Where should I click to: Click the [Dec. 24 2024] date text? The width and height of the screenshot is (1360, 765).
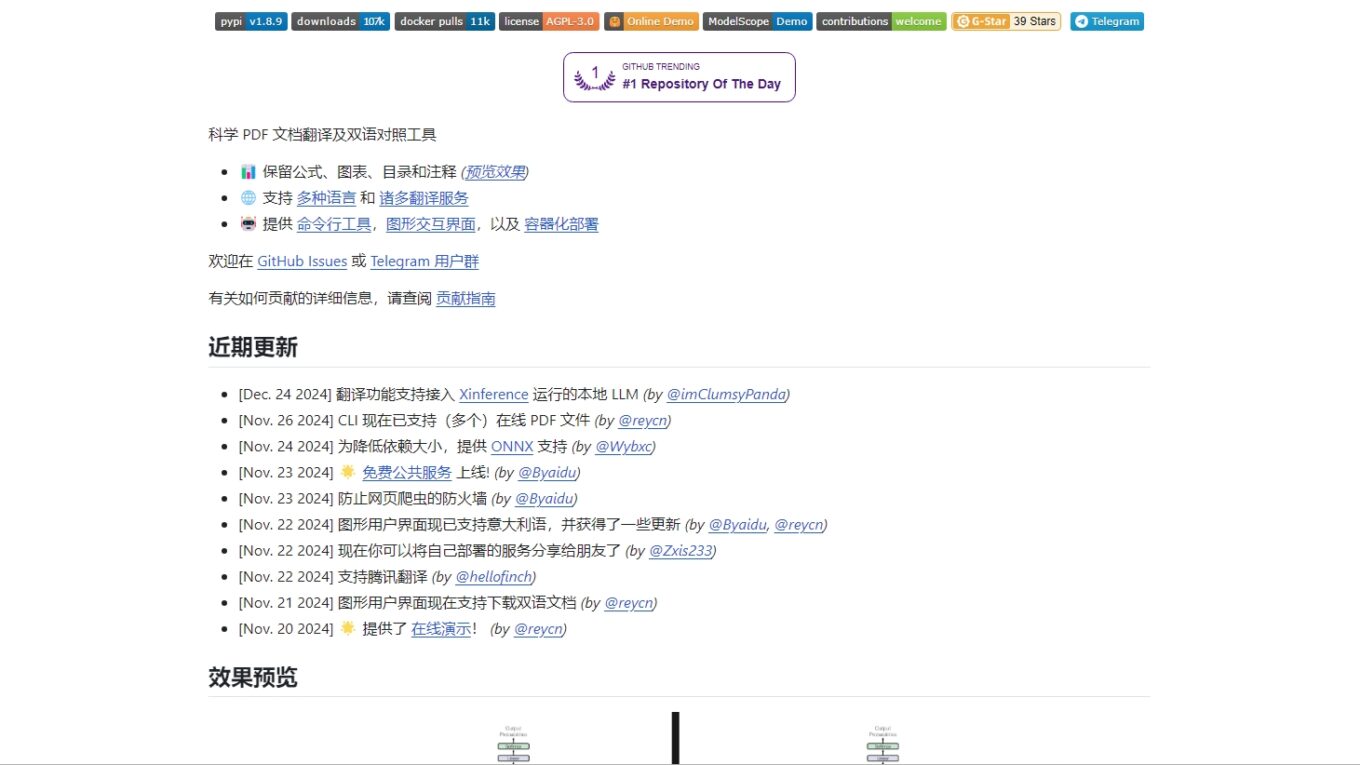point(285,394)
